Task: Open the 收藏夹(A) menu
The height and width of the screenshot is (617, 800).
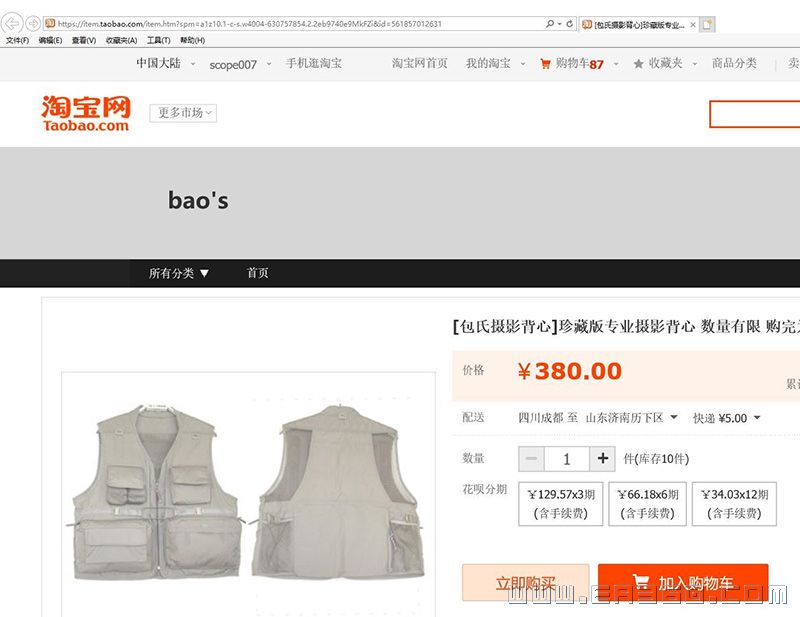Action: (x=121, y=40)
